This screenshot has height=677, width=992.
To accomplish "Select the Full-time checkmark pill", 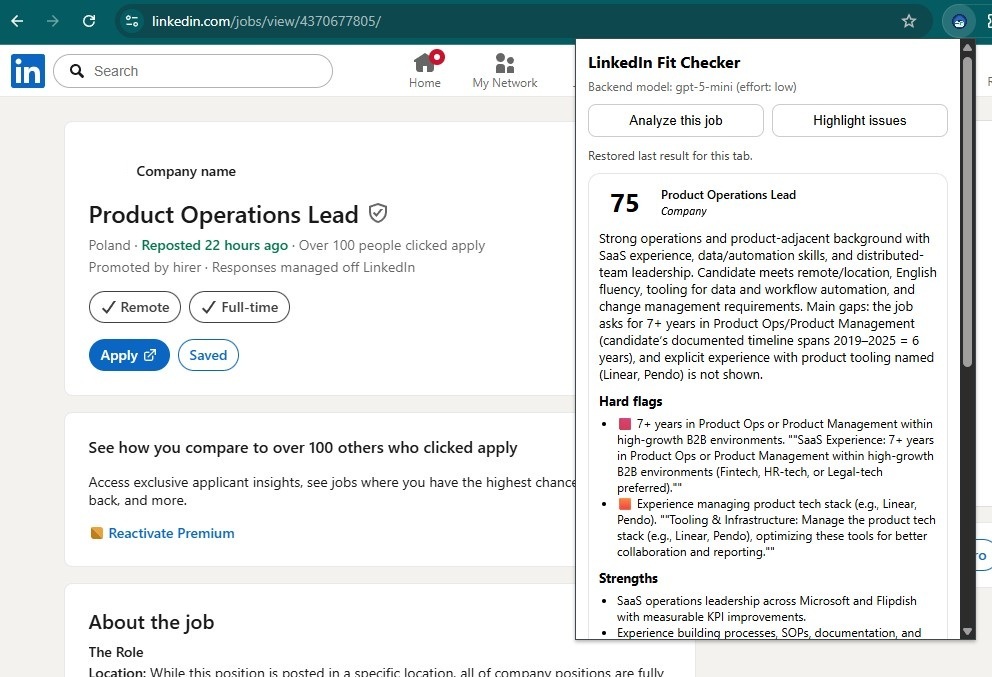I will pos(239,307).
